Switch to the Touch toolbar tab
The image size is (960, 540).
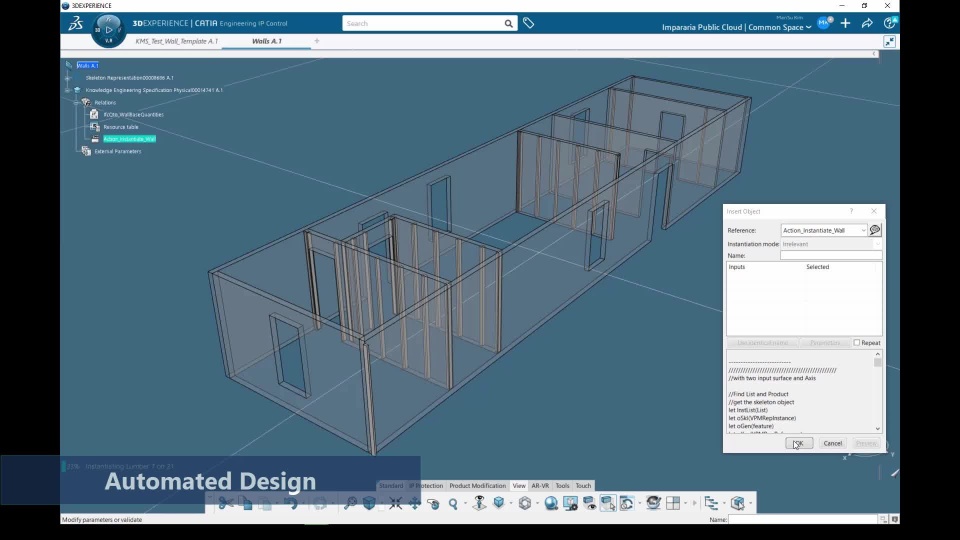(x=583, y=486)
